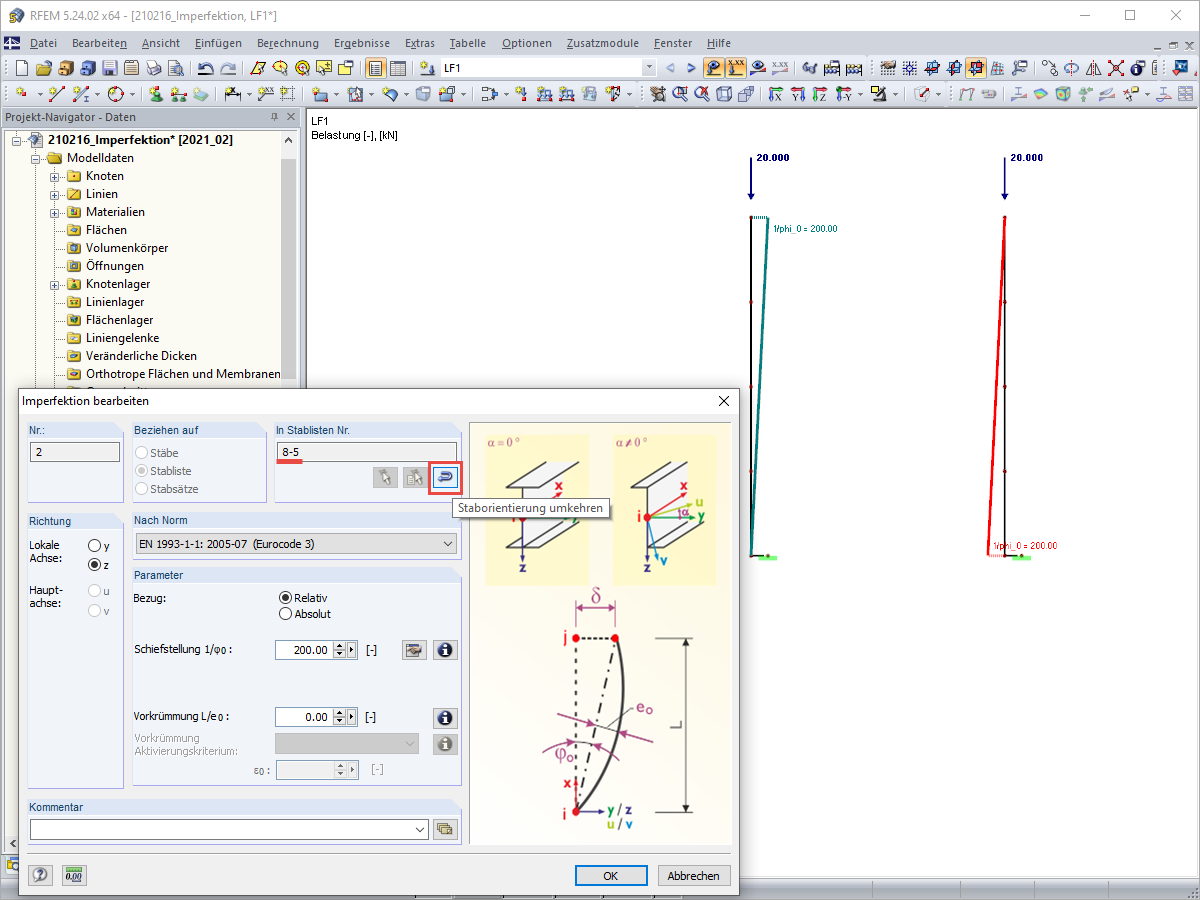
Task: Click info icon beside Schiefstellung
Action: 445,650
